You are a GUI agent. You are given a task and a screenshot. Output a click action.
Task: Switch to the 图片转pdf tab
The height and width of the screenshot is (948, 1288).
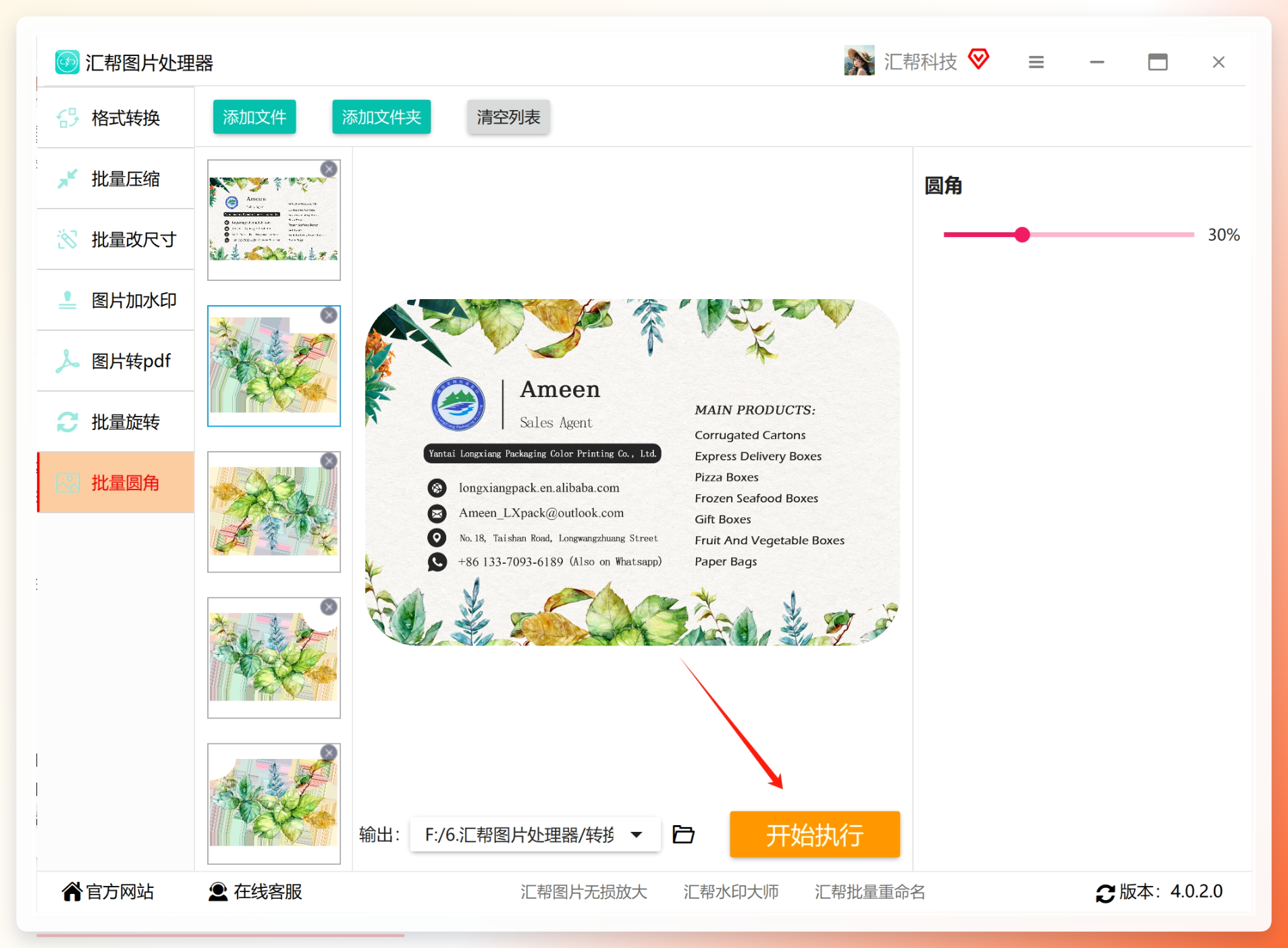coord(116,361)
